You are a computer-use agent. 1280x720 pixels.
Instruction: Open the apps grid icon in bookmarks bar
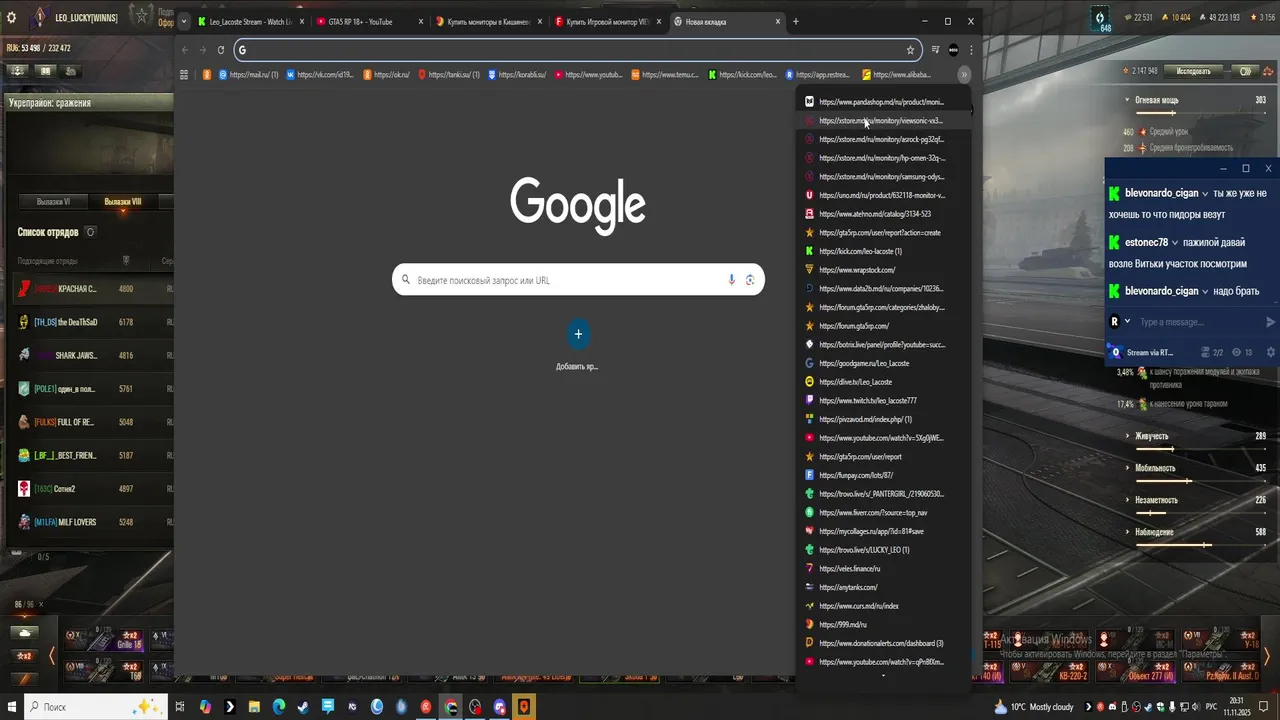(184, 74)
